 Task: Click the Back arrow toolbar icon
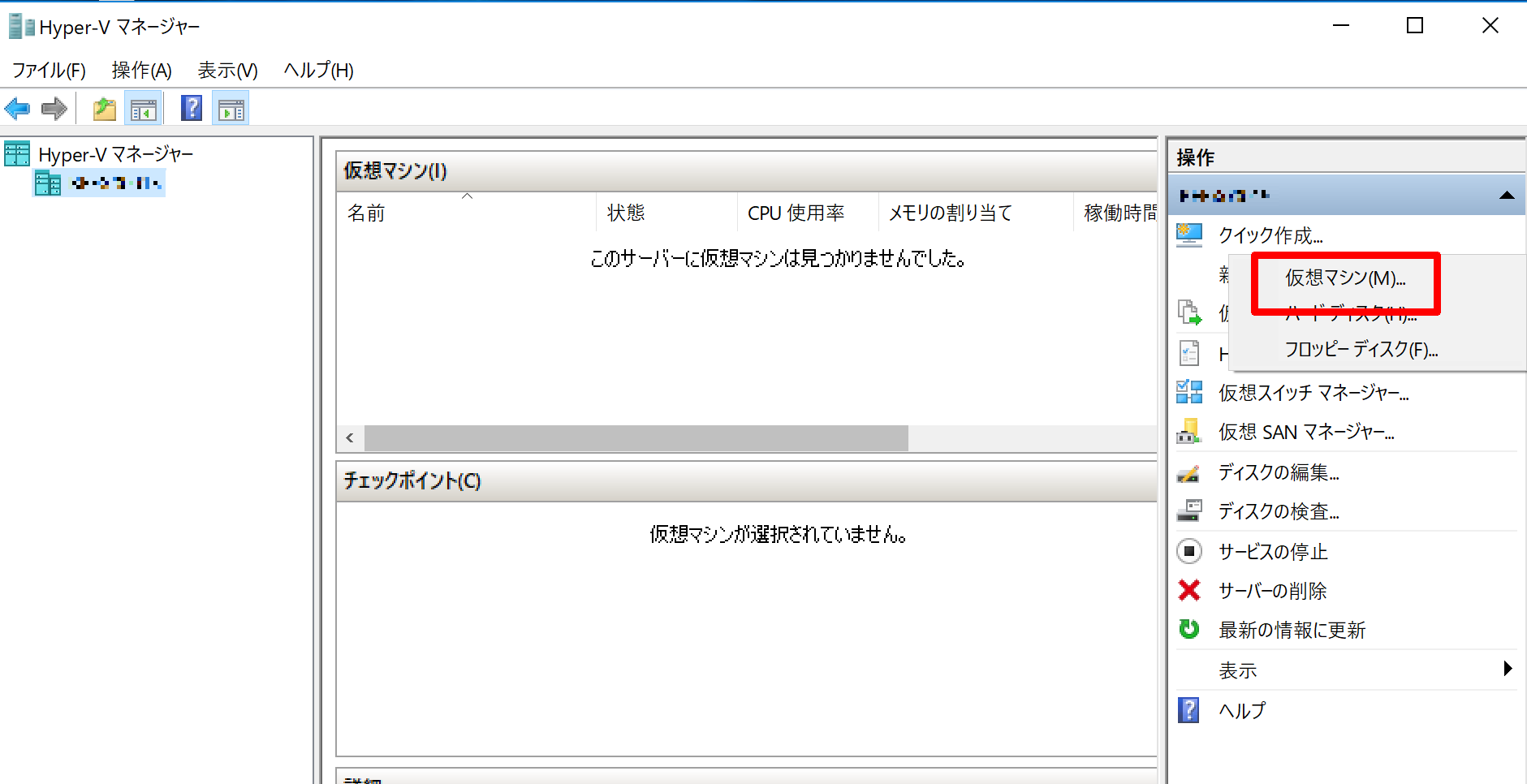click(17, 108)
